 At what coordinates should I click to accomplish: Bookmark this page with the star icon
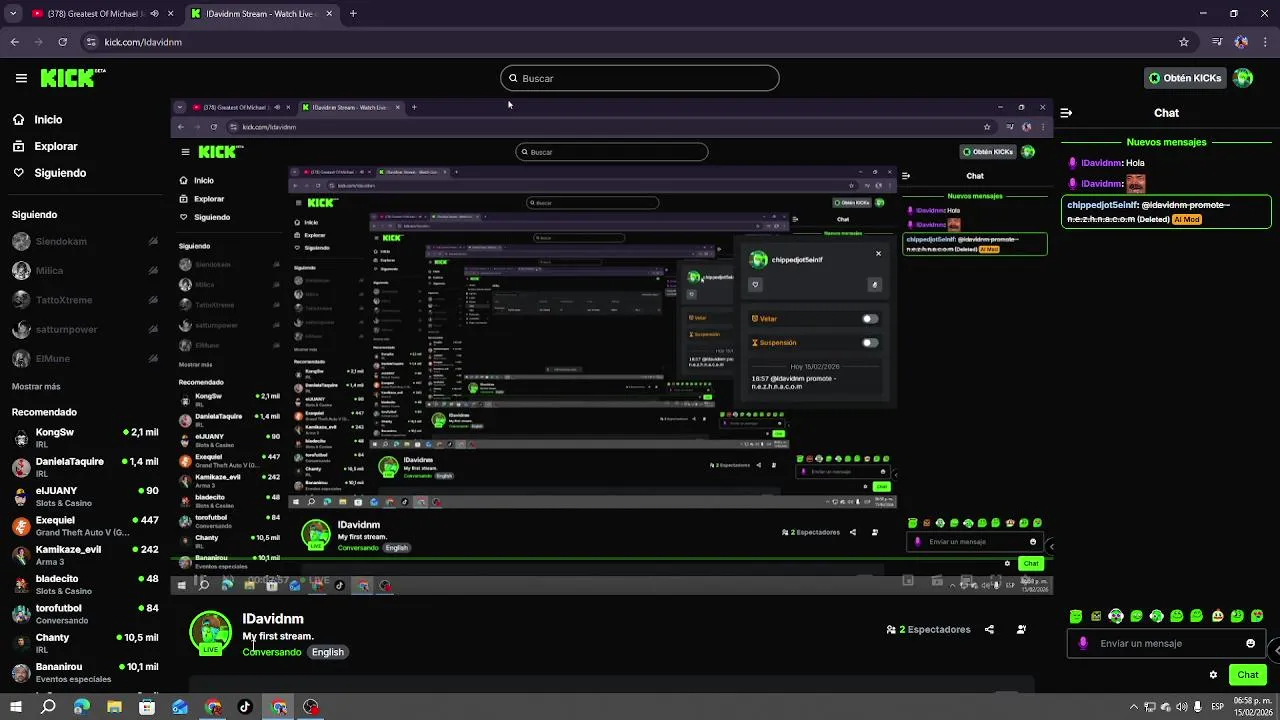coord(1184,42)
